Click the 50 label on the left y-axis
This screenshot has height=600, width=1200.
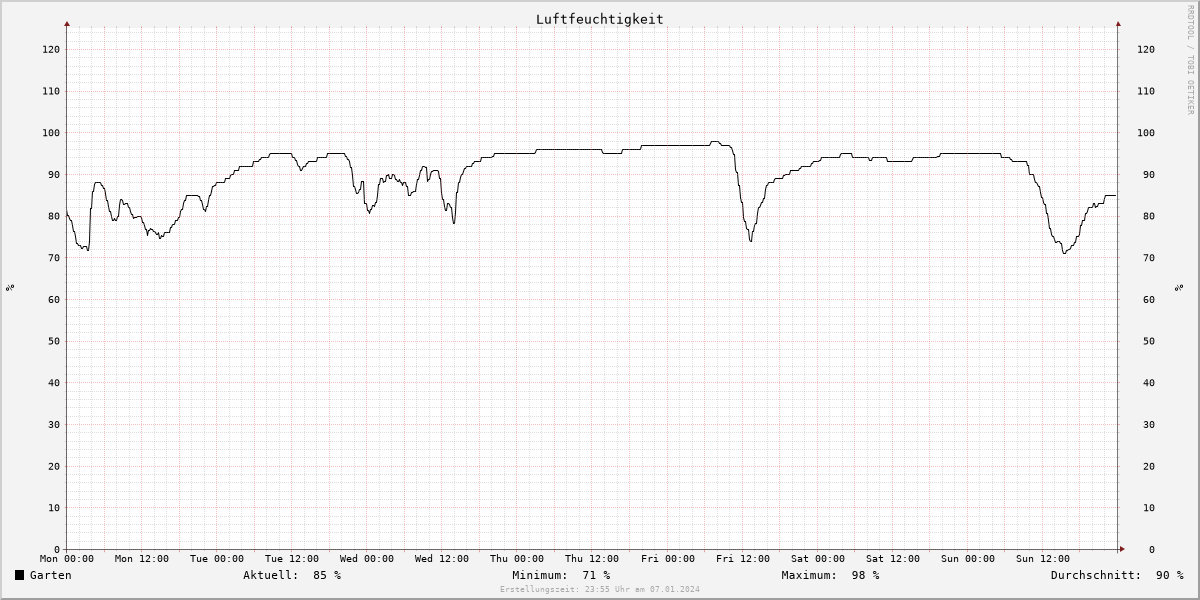(x=54, y=341)
